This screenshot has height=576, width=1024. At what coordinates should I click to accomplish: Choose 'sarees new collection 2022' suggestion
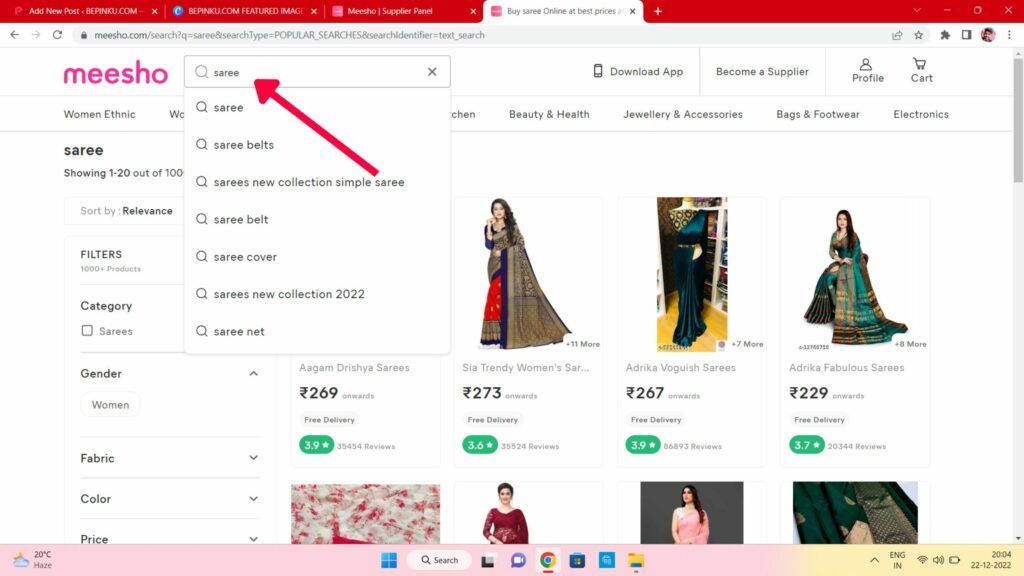pos(317,294)
